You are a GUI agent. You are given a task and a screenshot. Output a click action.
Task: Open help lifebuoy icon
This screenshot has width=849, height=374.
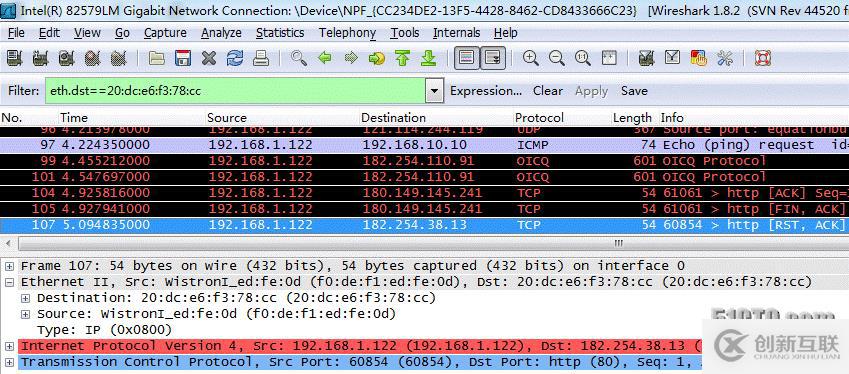click(762, 58)
